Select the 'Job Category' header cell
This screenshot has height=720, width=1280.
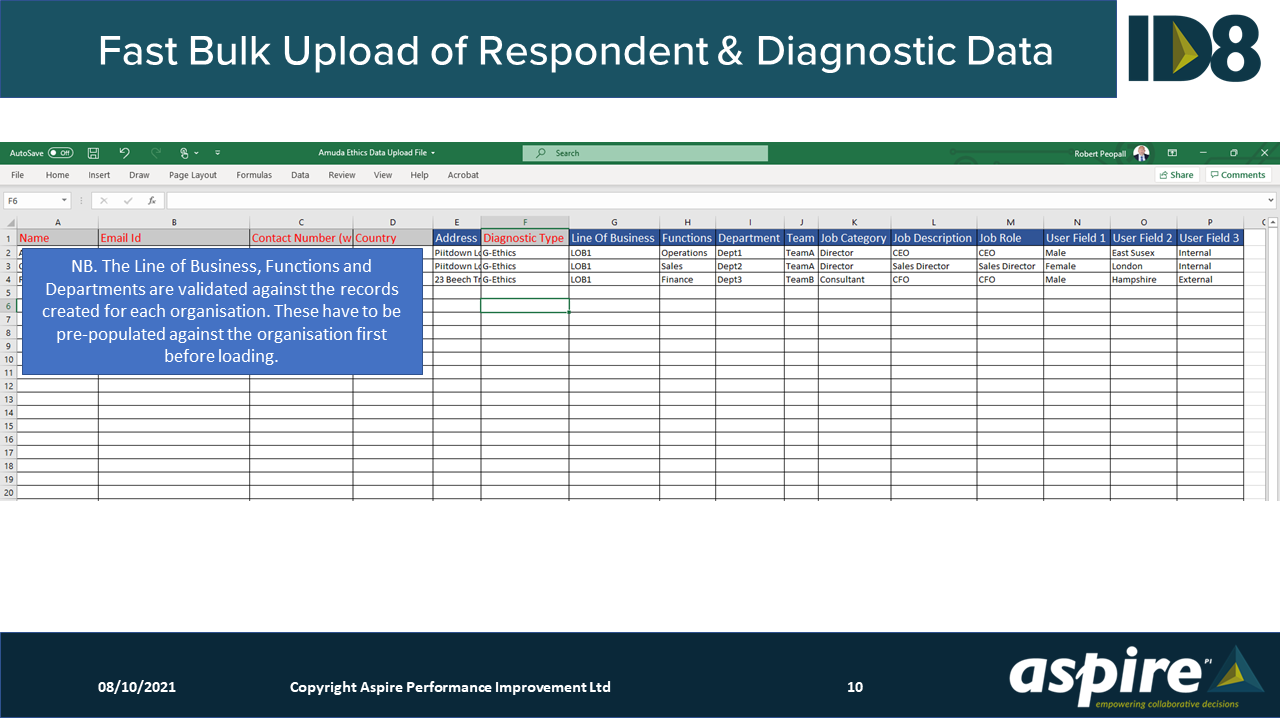coord(854,238)
